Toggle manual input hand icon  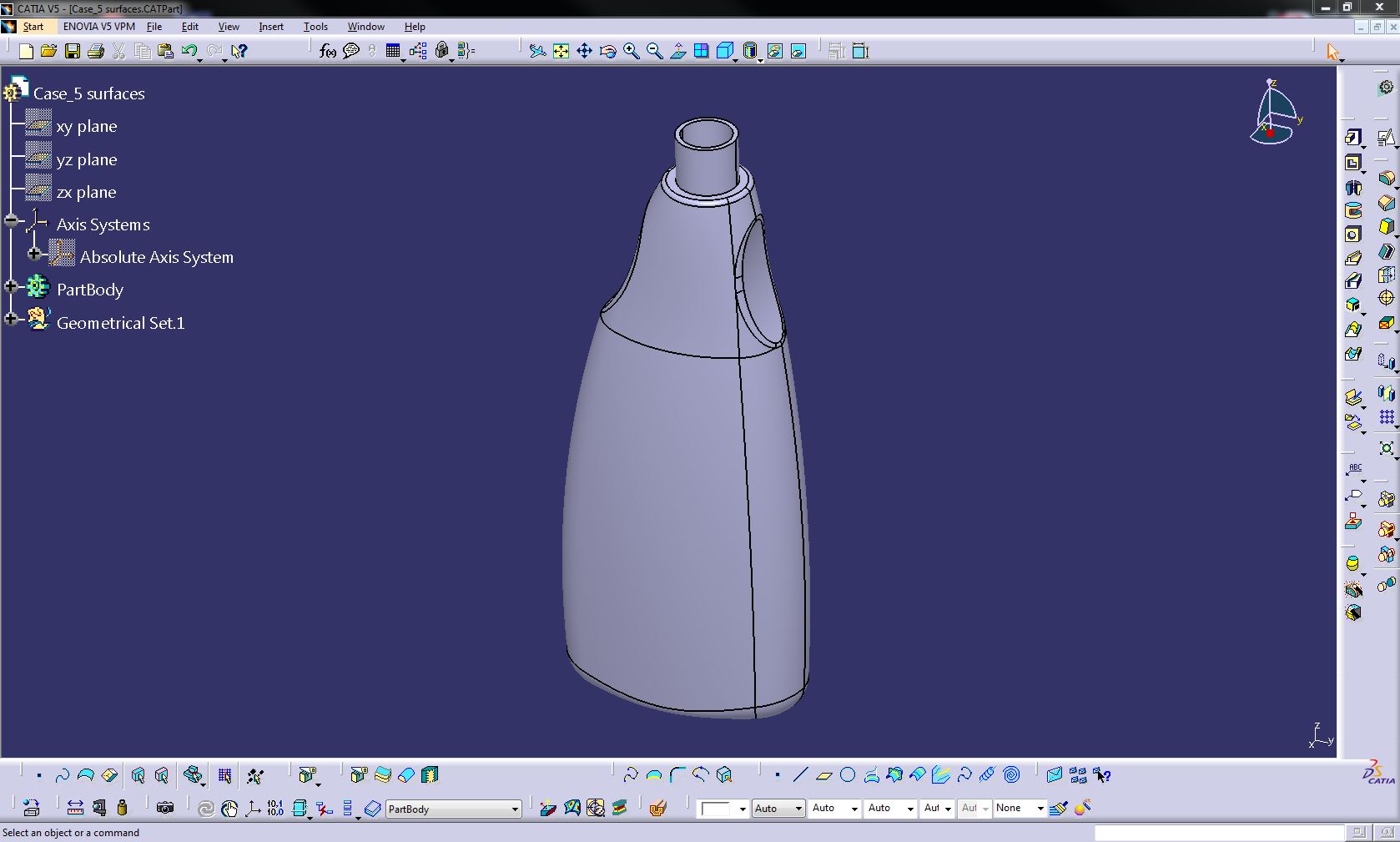229,808
